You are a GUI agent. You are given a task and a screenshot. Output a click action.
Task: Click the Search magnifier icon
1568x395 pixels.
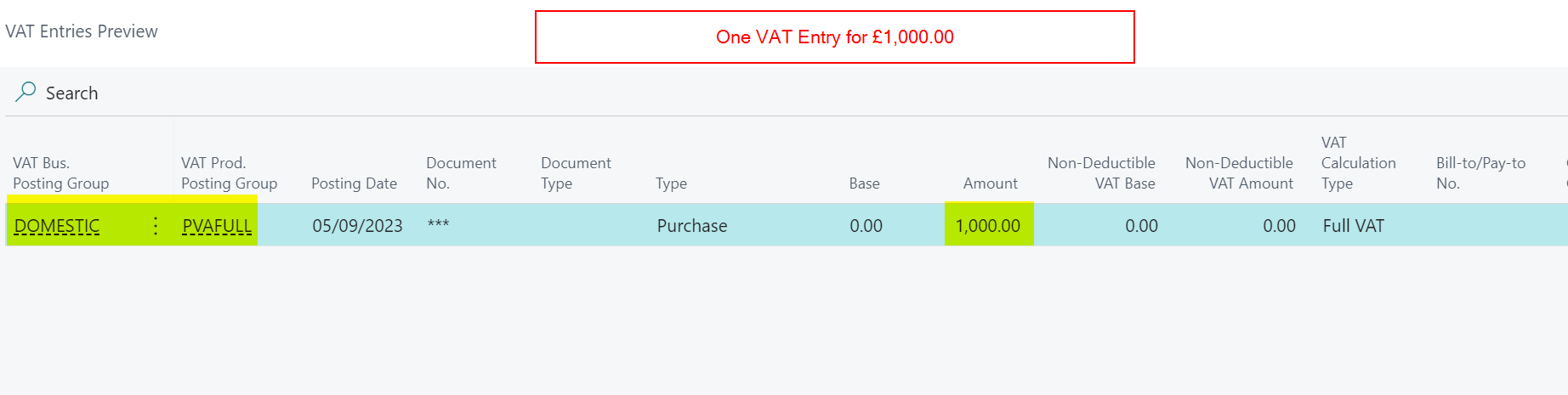[x=26, y=92]
